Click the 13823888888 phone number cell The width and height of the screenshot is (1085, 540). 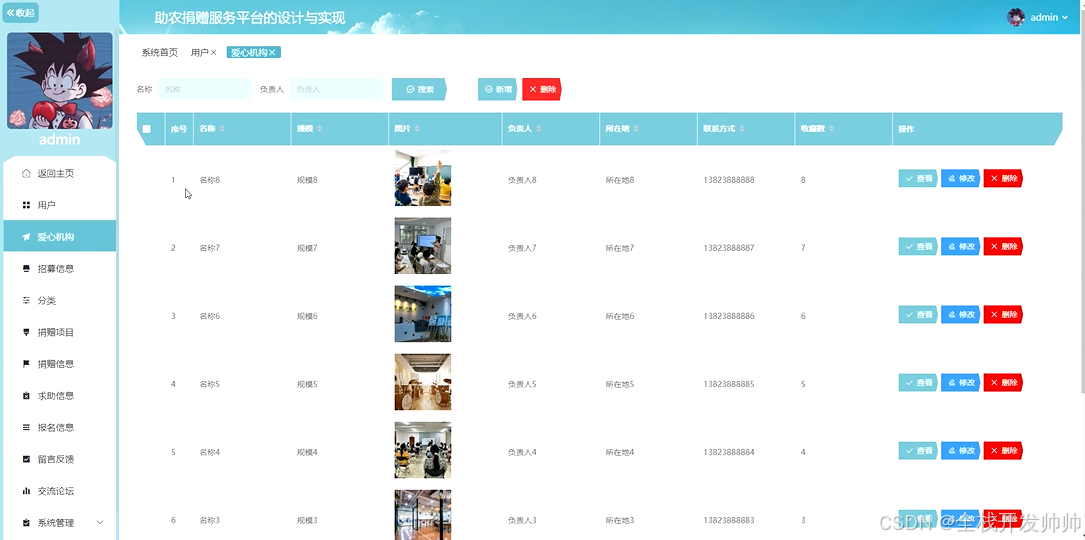(x=729, y=180)
